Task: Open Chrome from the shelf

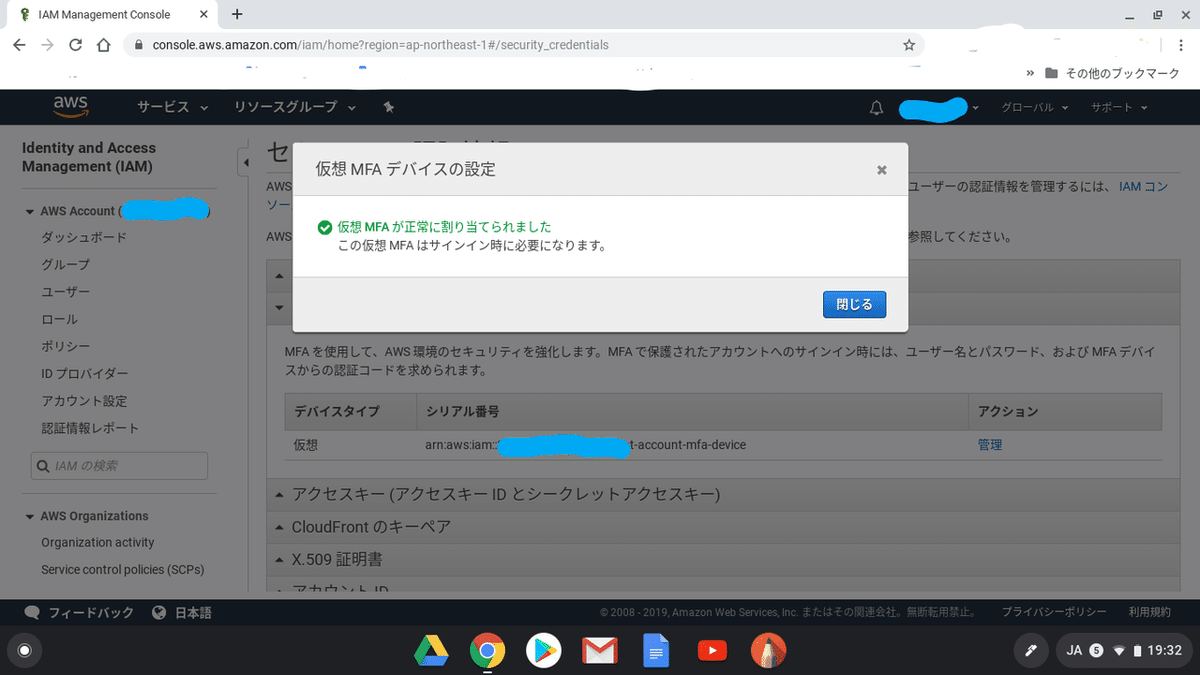Action: [x=487, y=651]
